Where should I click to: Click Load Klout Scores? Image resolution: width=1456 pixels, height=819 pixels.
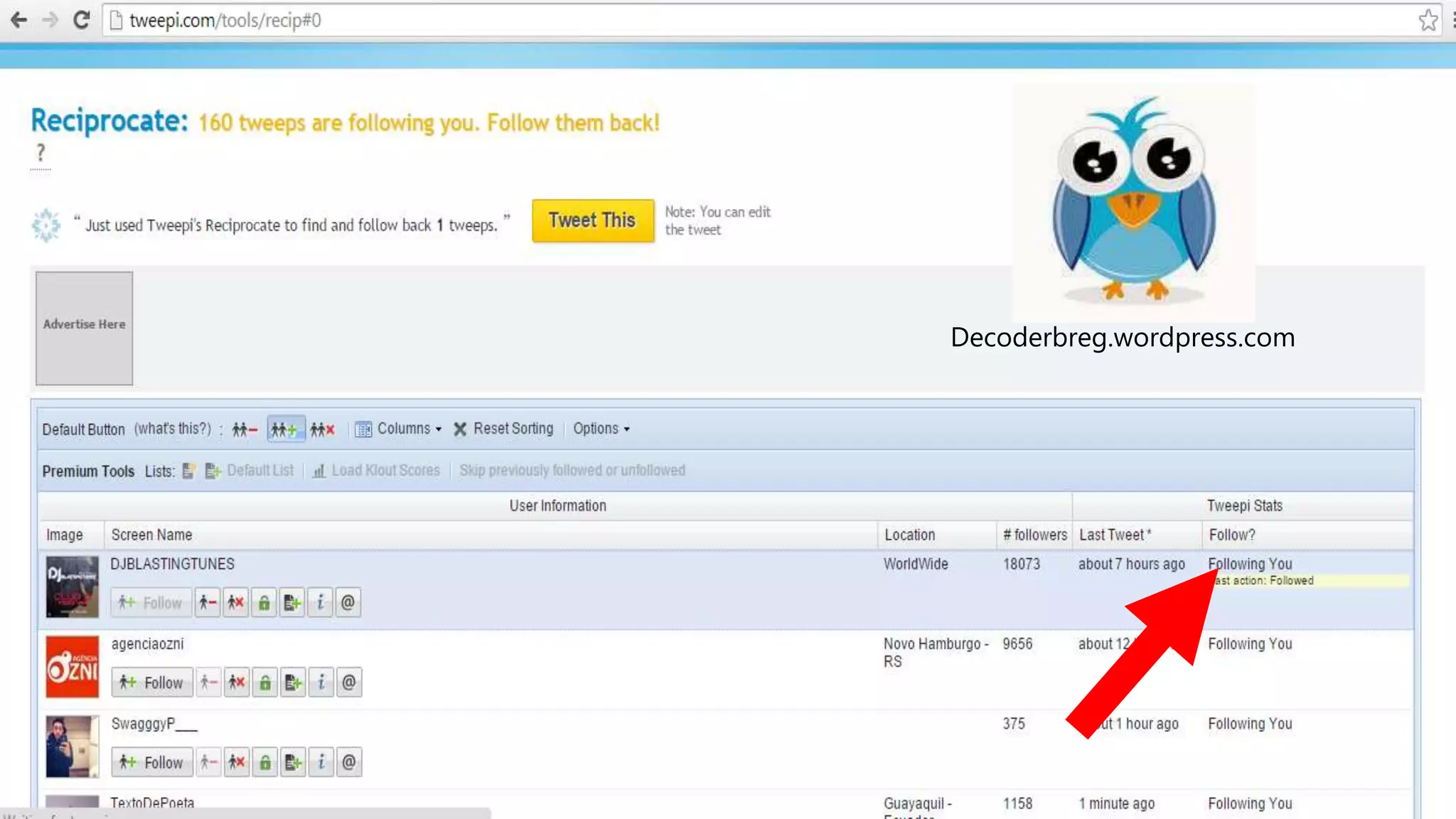coord(376,471)
